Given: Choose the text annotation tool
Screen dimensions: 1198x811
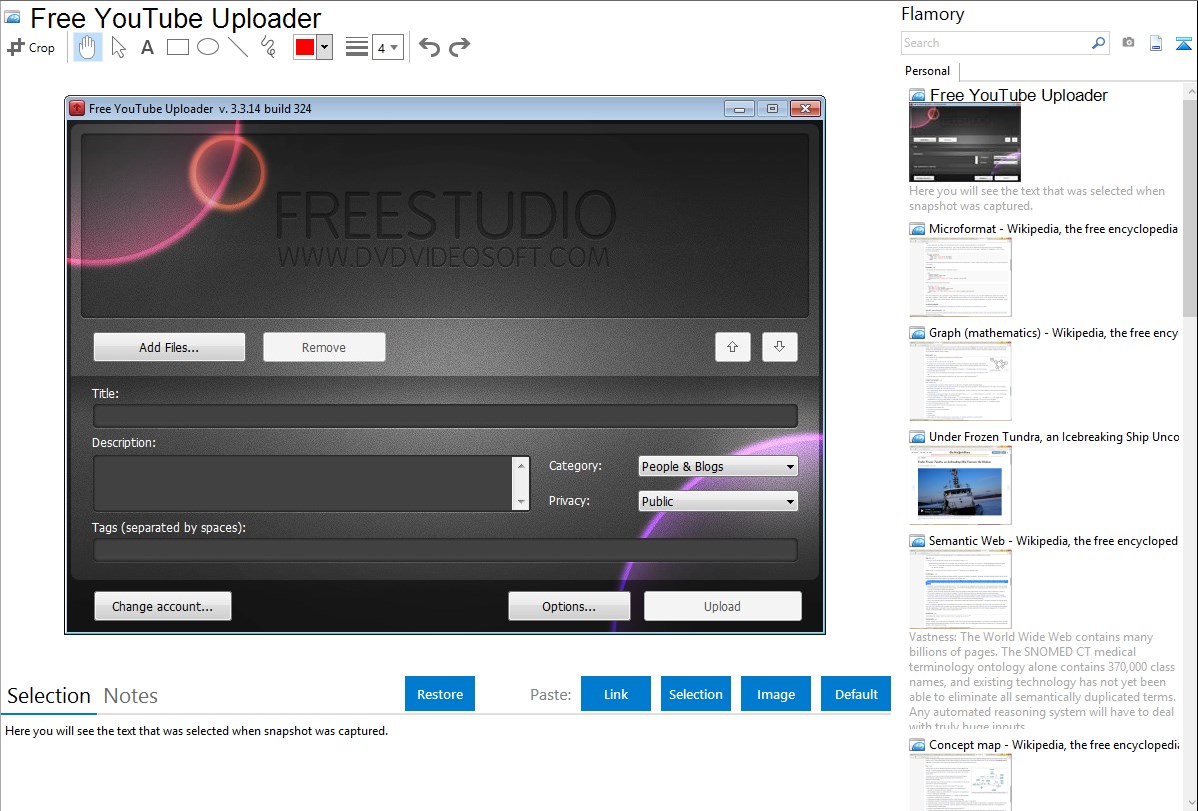Looking at the screenshot, I should [x=147, y=47].
